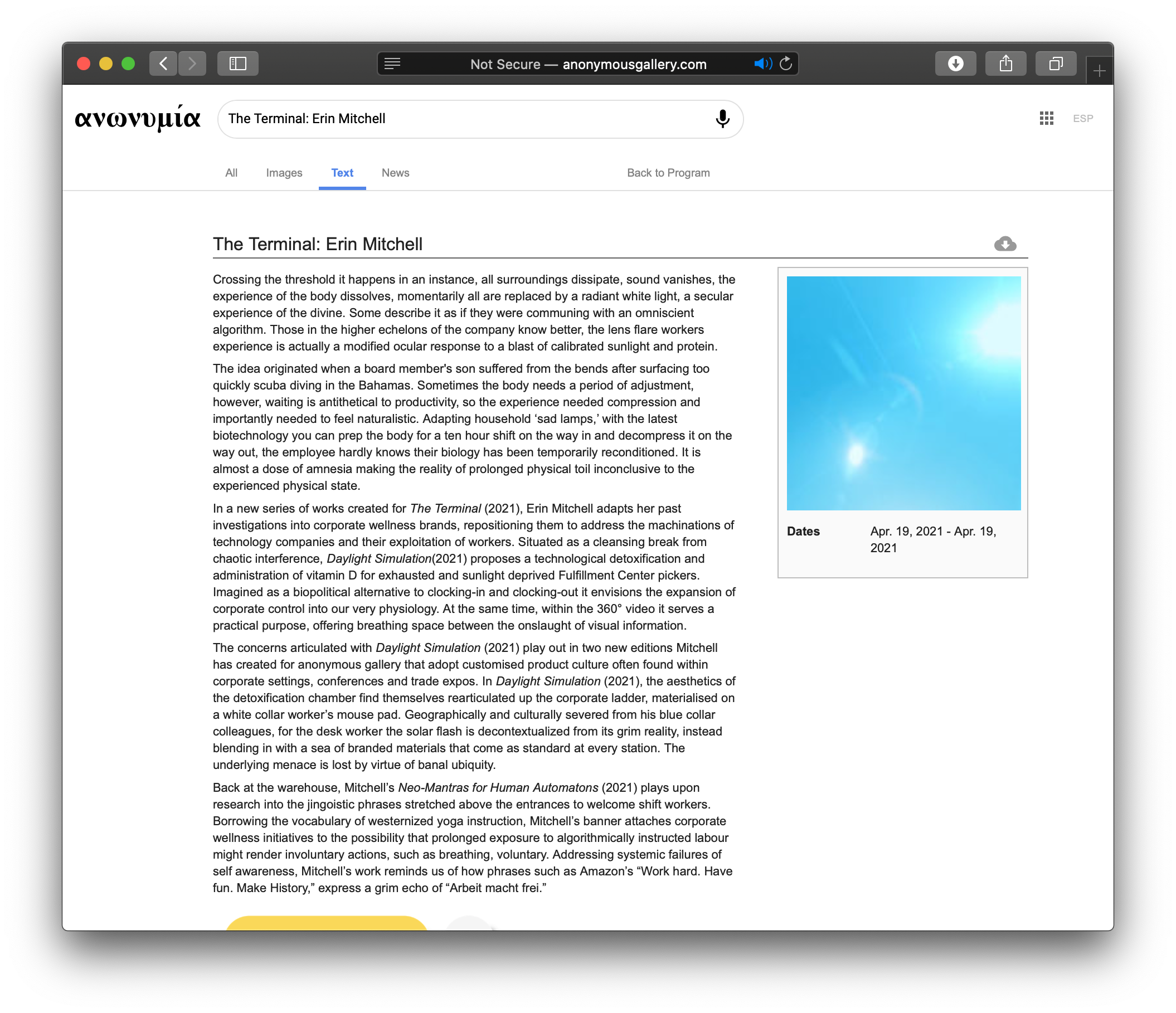Click the Share toolbar icon
Image resolution: width=1176 pixels, height=1013 pixels.
click(x=1005, y=64)
